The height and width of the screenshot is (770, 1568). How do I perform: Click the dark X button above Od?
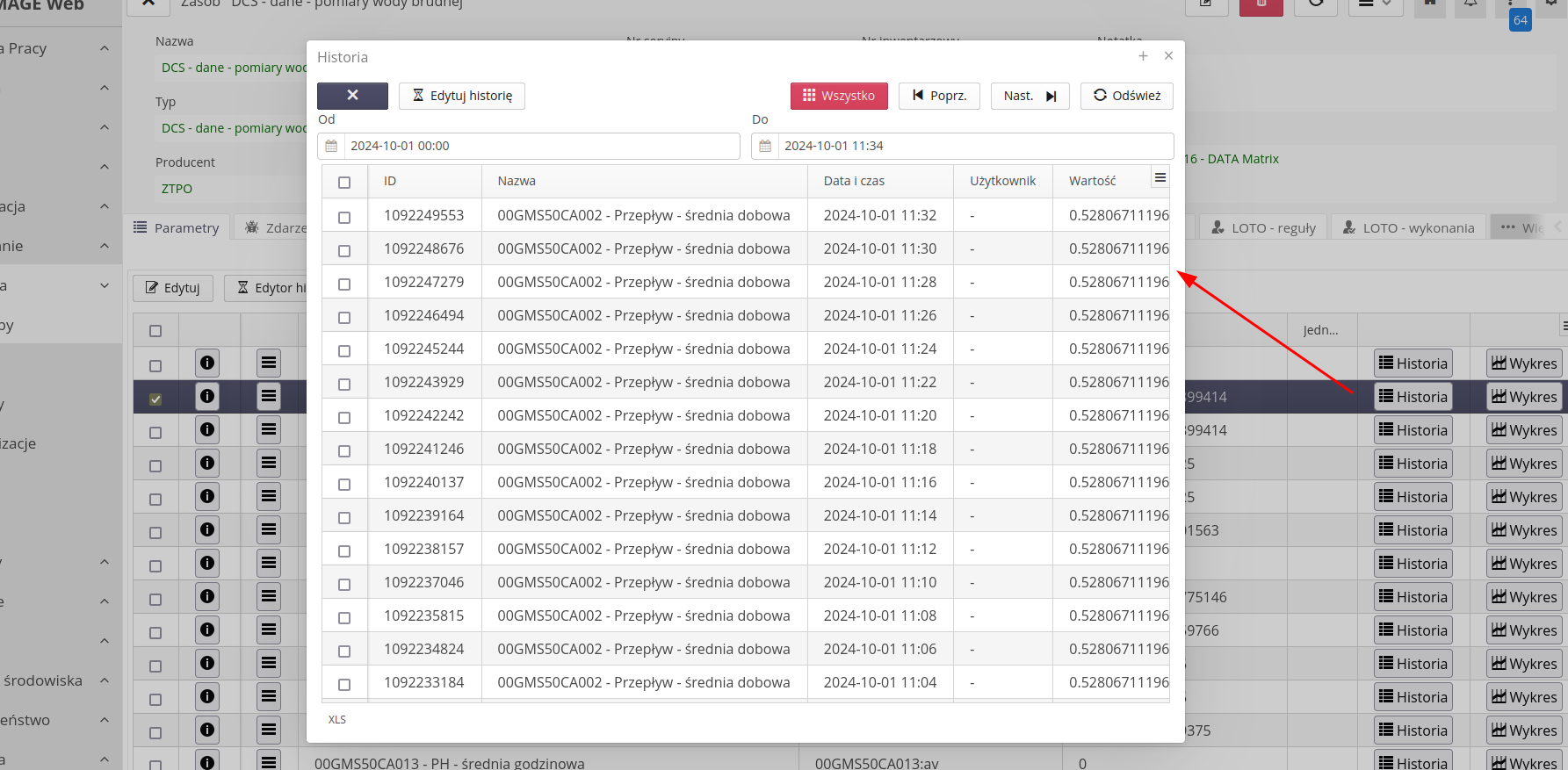click(x=352, y=96)
